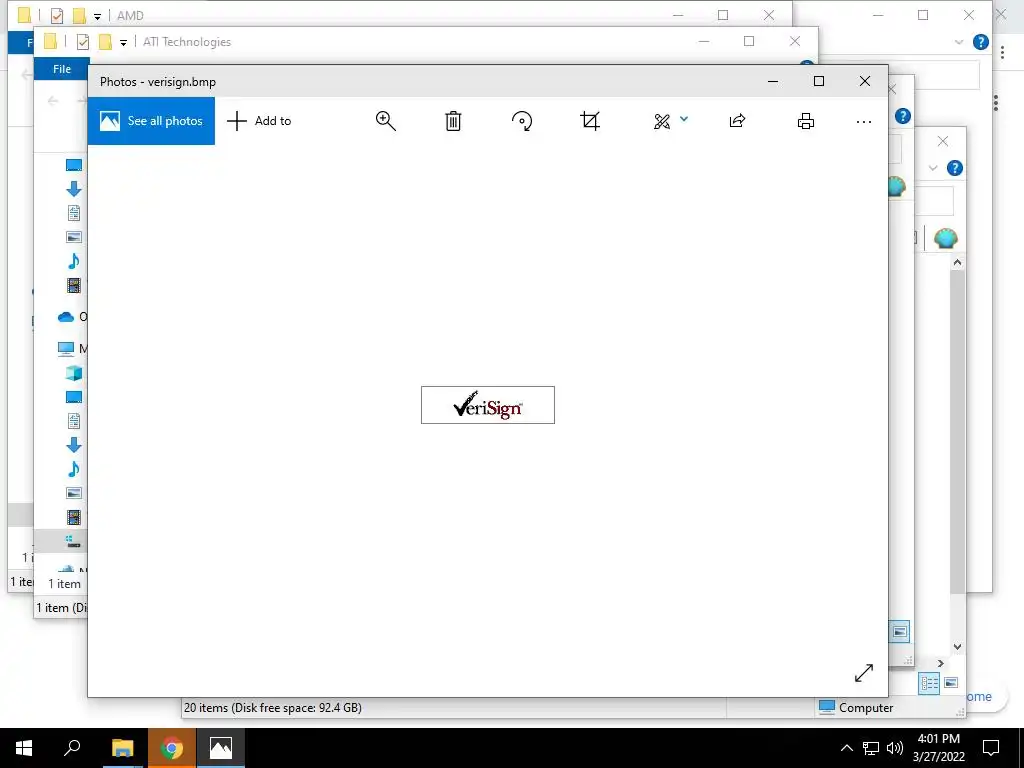Click the vertical scrollbar thumb in back window
Viewport: 1024px width, 768px height.
(957, 431)
